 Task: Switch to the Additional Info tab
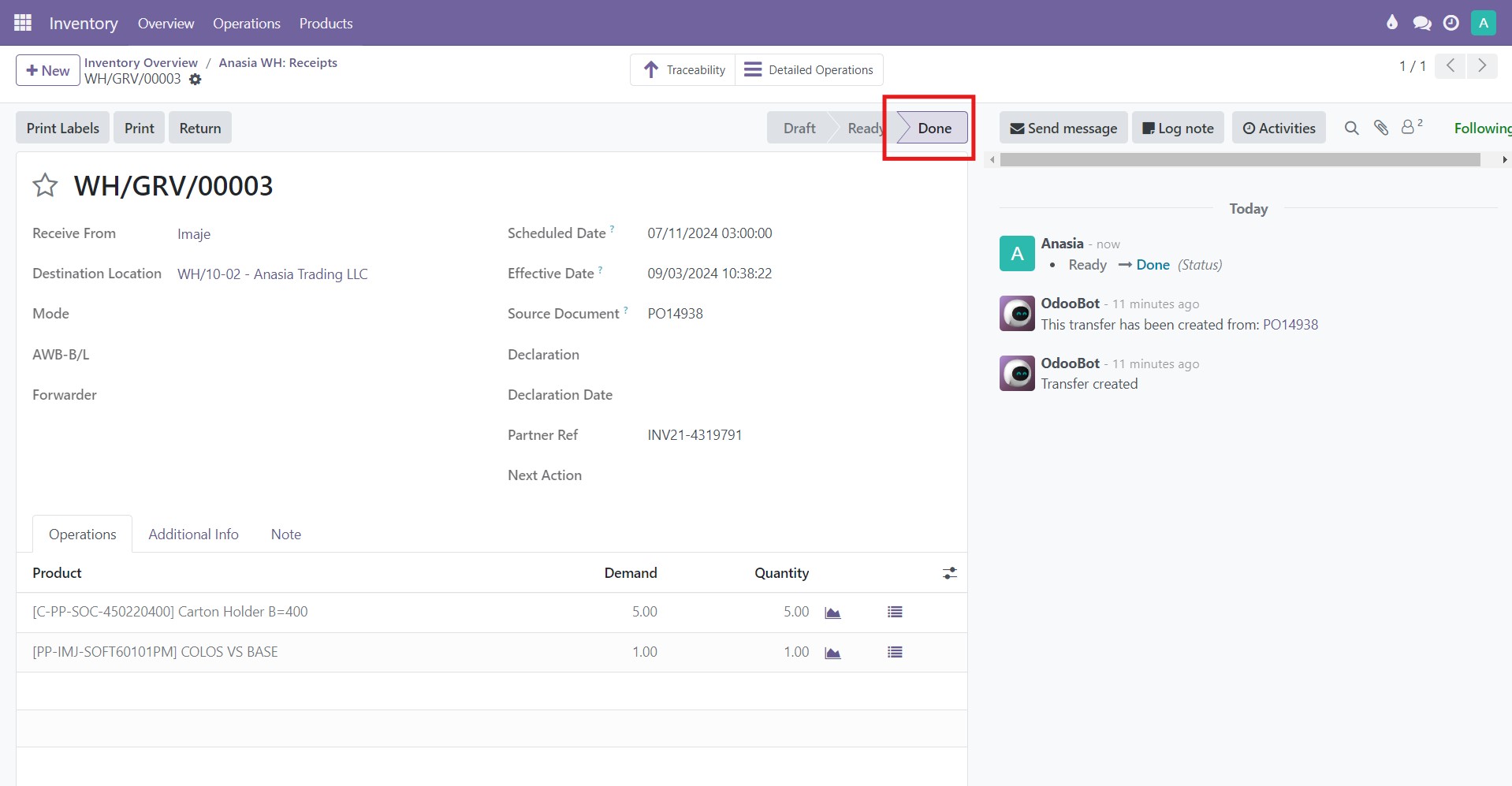point(193,535)
